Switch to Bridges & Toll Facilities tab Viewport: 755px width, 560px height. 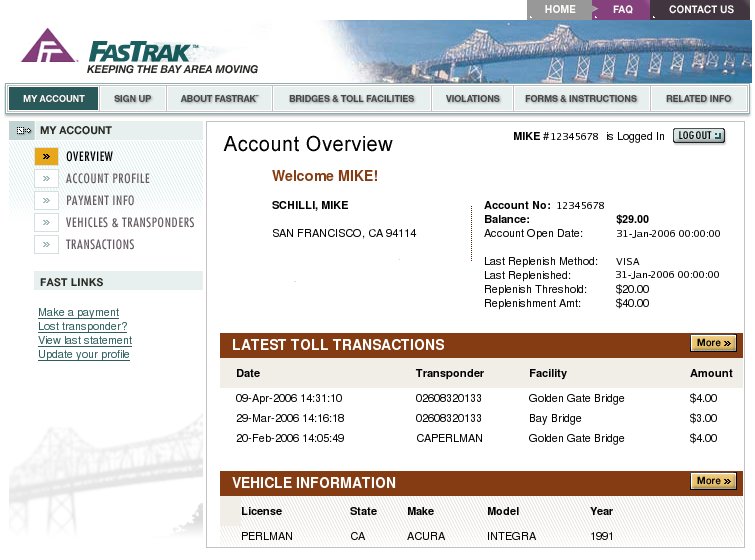tap(351, 99)
